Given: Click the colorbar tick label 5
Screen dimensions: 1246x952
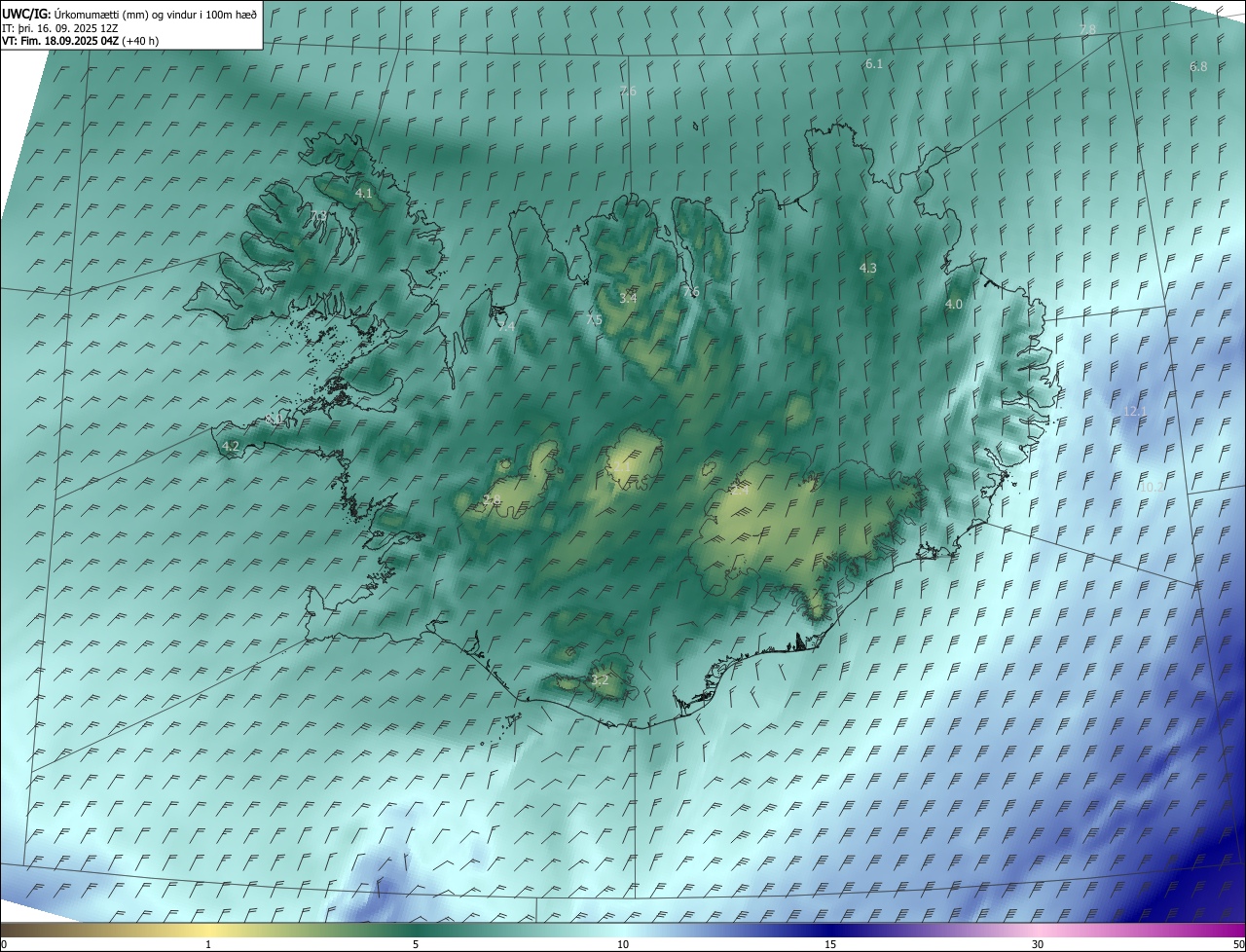Looking at the screenshot, I should pyautogui.click(x=416, y=945).
